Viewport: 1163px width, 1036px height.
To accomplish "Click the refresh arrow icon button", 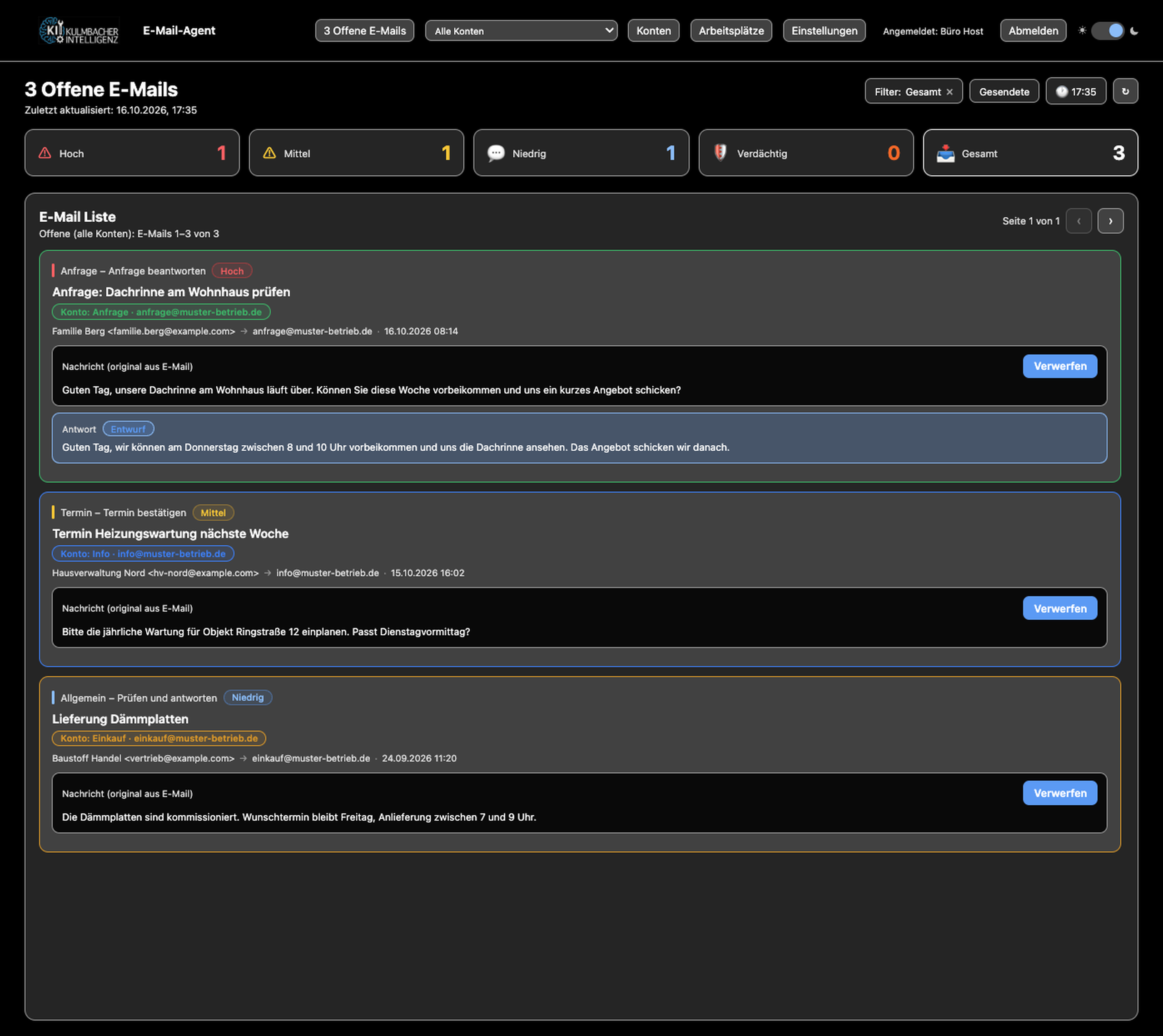I will pos(1125,91).
